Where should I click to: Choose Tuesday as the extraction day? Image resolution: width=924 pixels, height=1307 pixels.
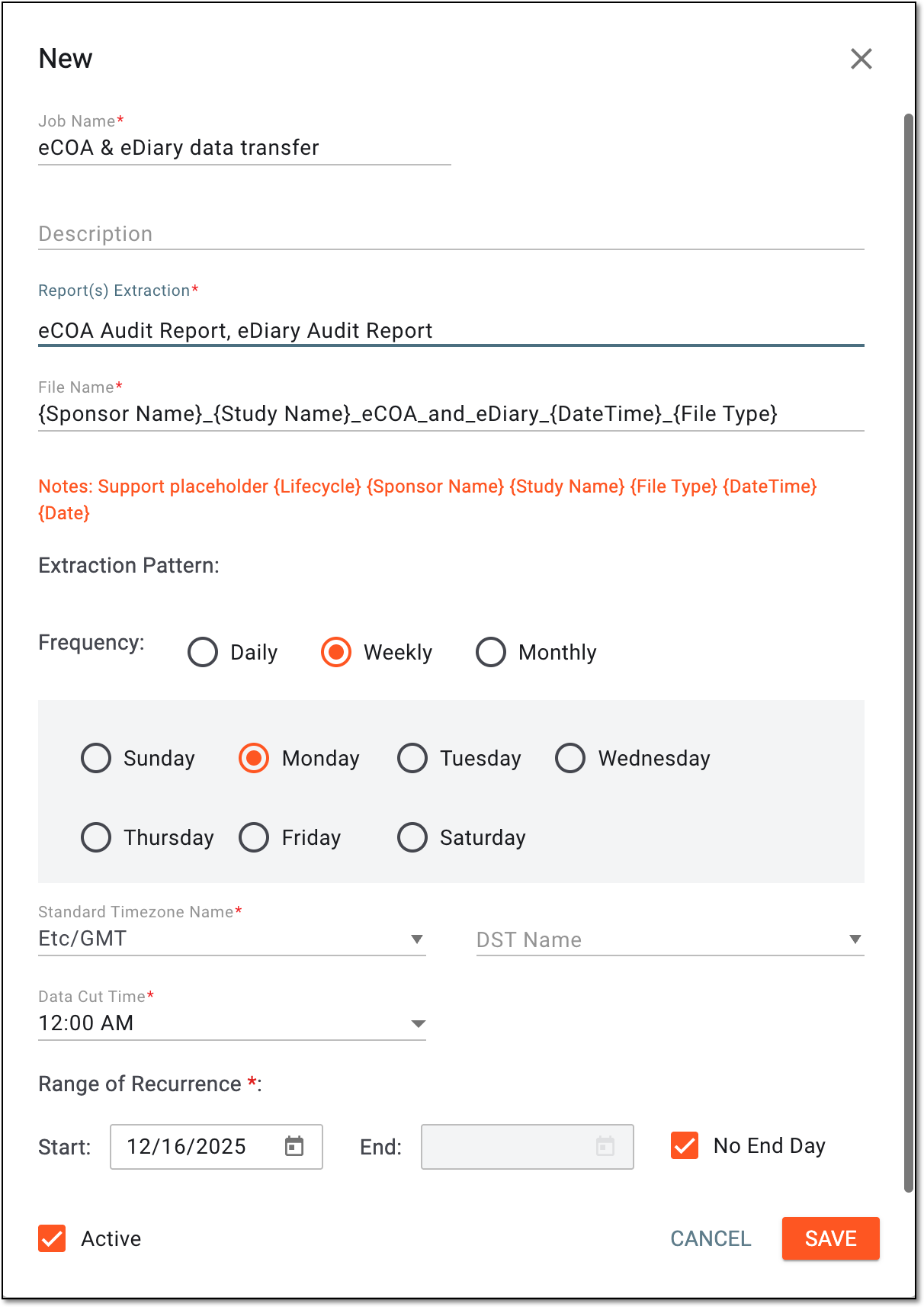coord(412,758)
